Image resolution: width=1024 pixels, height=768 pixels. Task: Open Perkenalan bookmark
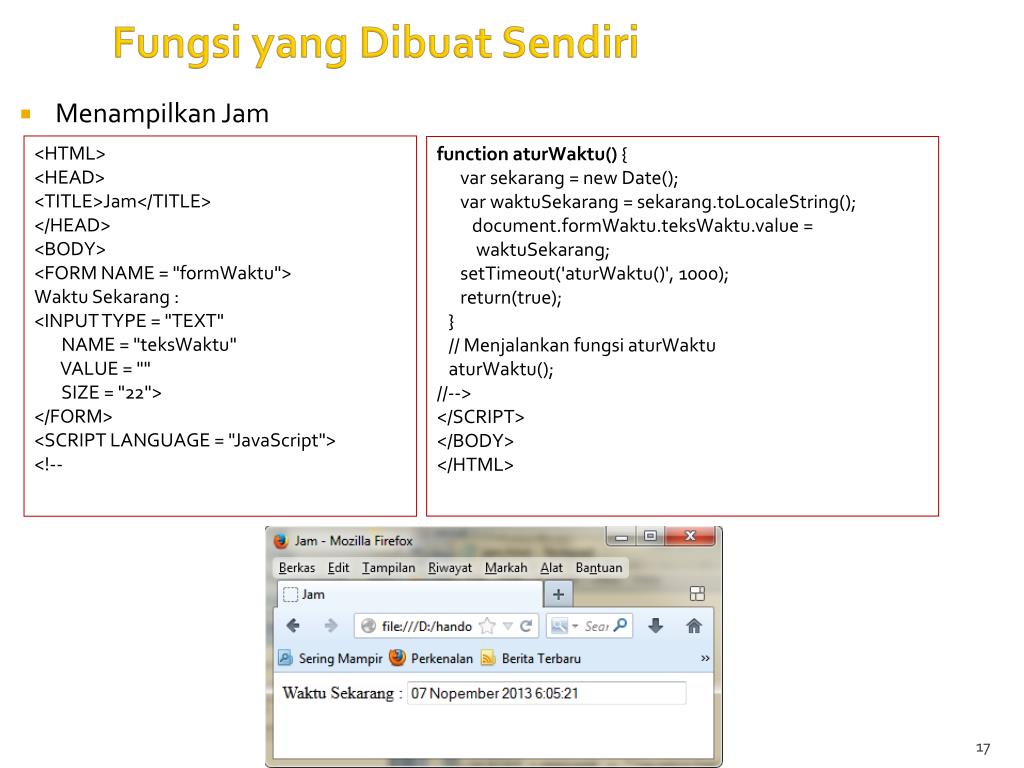click(x=431, y=658)
